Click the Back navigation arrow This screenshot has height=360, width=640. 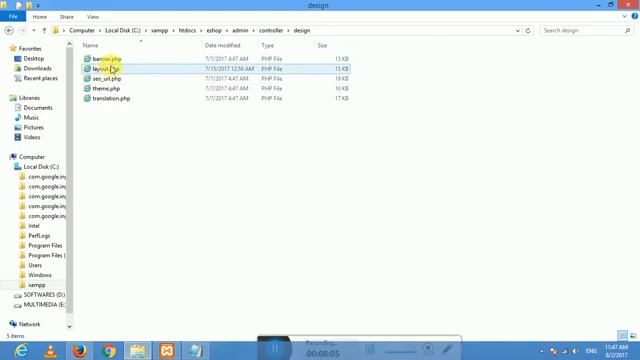pyautogui.click(x=9, y=30)
